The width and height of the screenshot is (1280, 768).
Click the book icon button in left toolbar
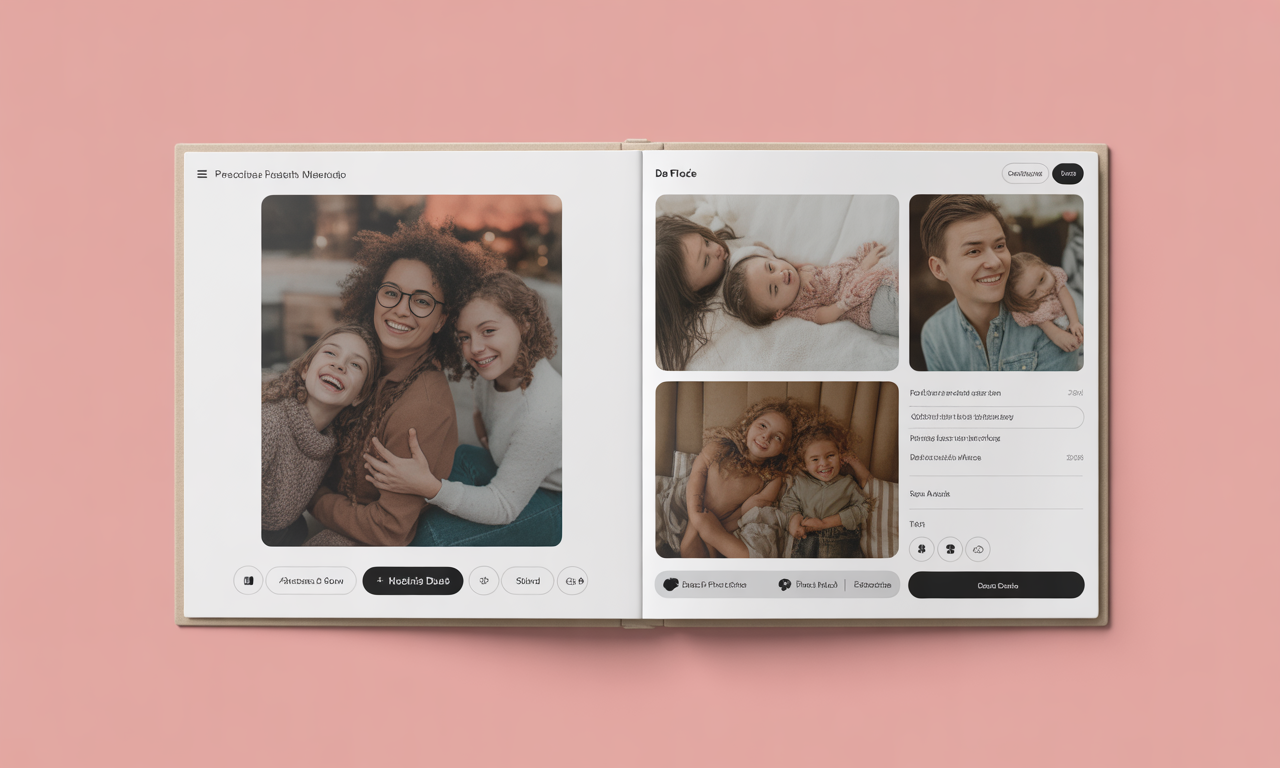click(248, 581)
